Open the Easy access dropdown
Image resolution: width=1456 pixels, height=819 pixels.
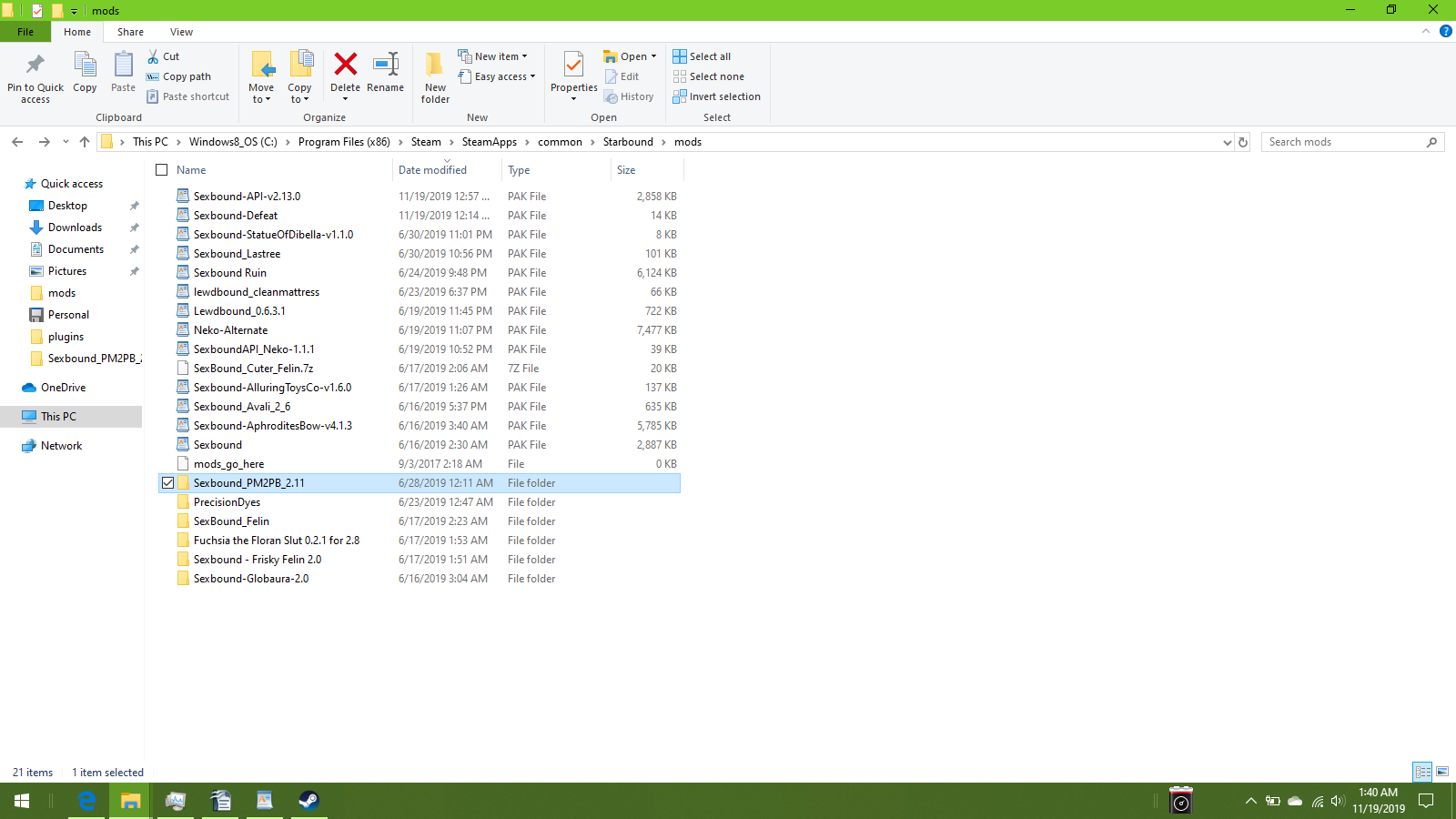point(497,76)
